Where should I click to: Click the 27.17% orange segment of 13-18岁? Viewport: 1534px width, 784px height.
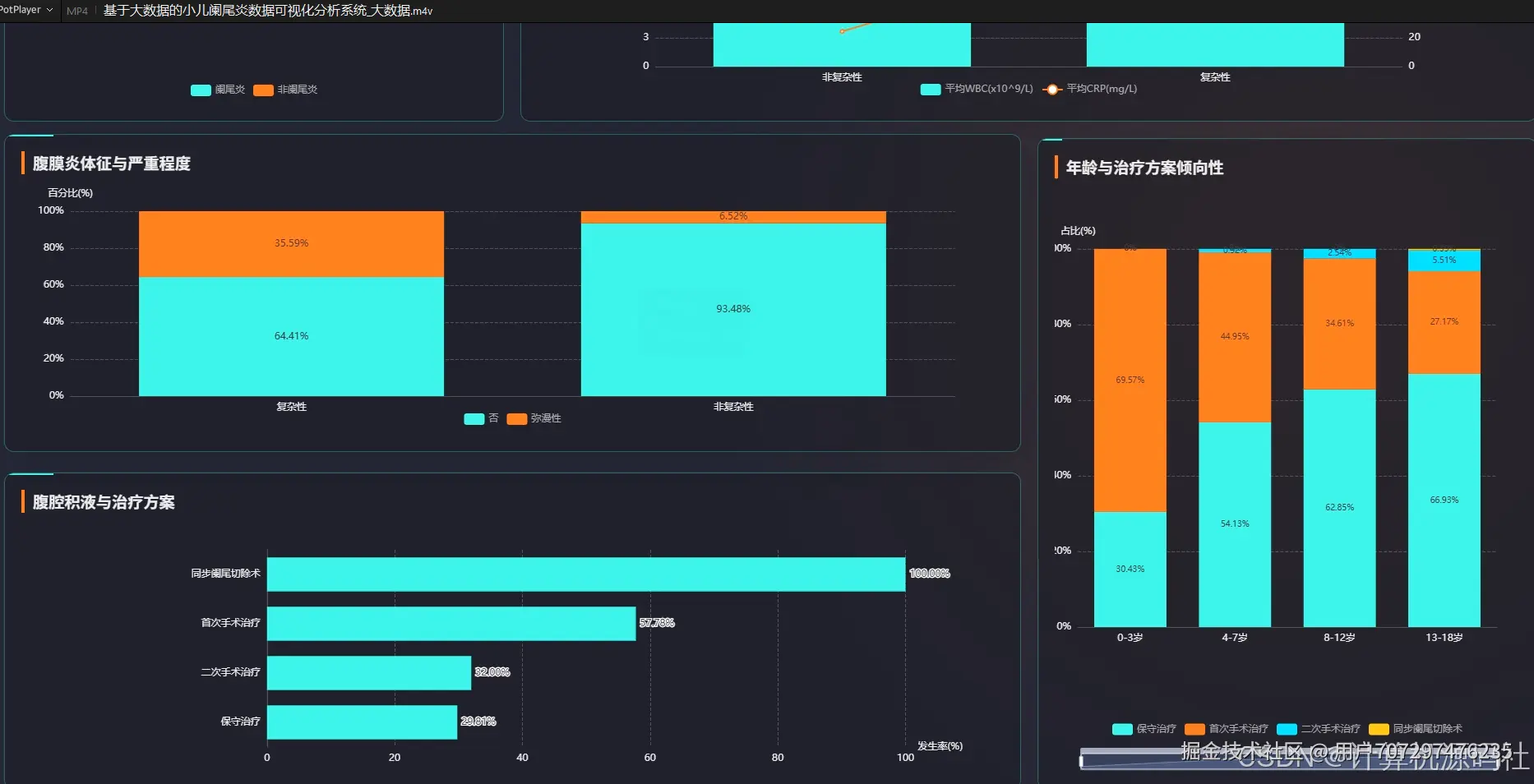tap(1444, 322)
